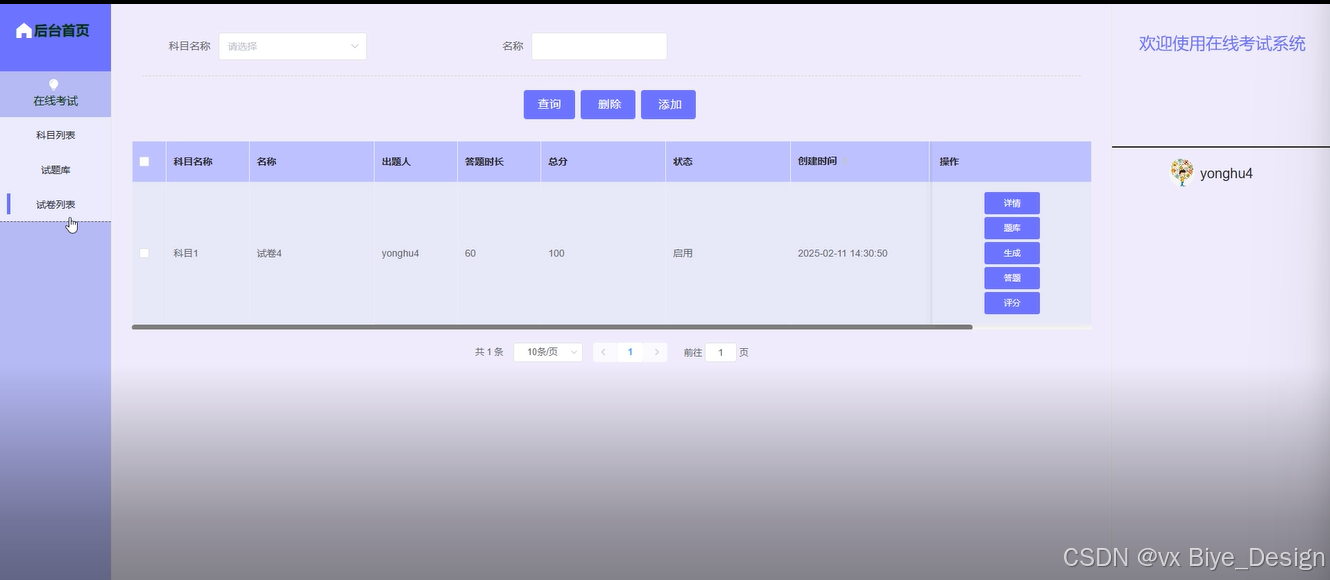This screenshot has height=580, width=1330.
Task: Click the lightbulb icon above 在线考试
Action: (x=54, y=84)
